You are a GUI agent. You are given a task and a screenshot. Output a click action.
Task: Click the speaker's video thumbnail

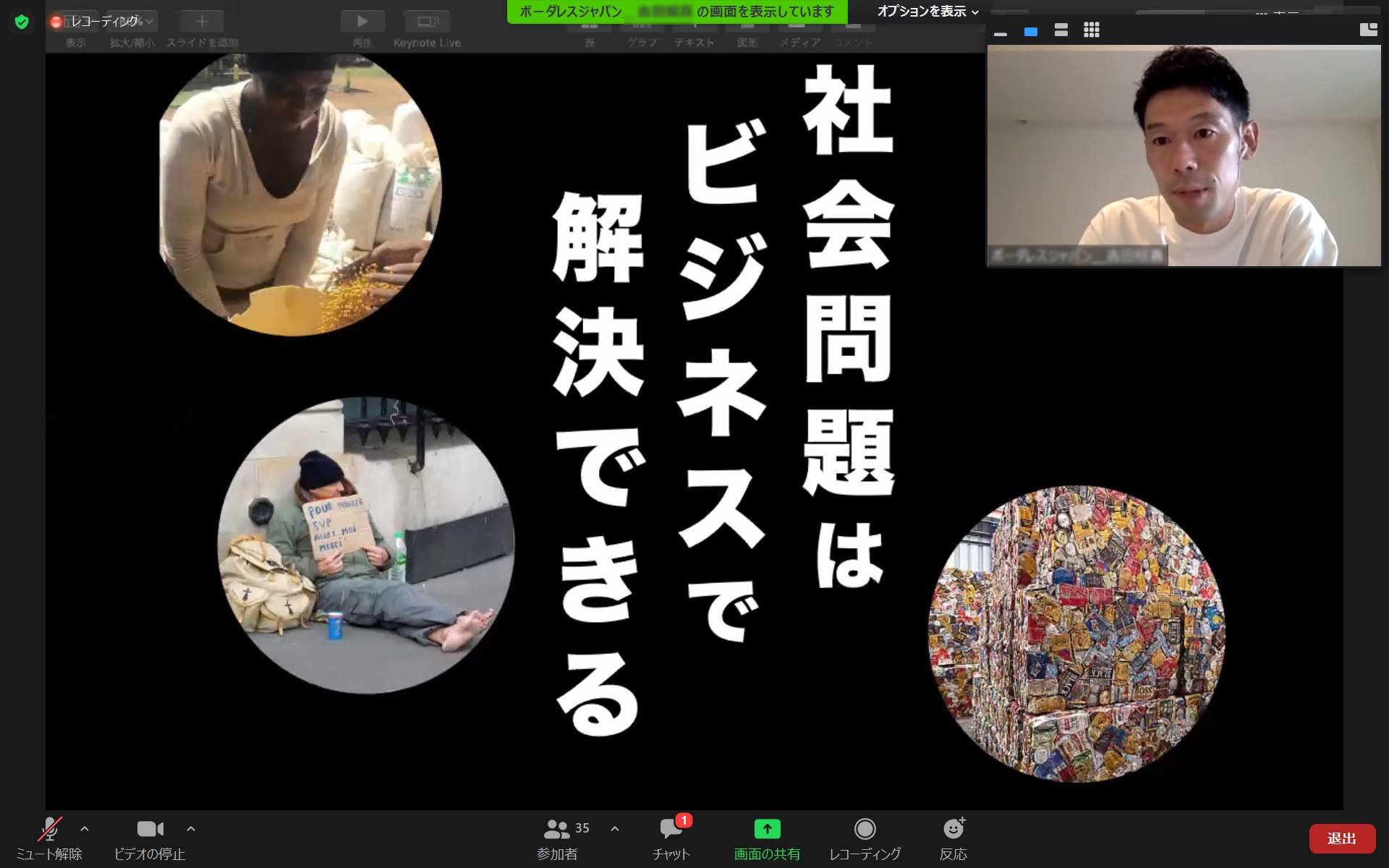click(1184, 156)
